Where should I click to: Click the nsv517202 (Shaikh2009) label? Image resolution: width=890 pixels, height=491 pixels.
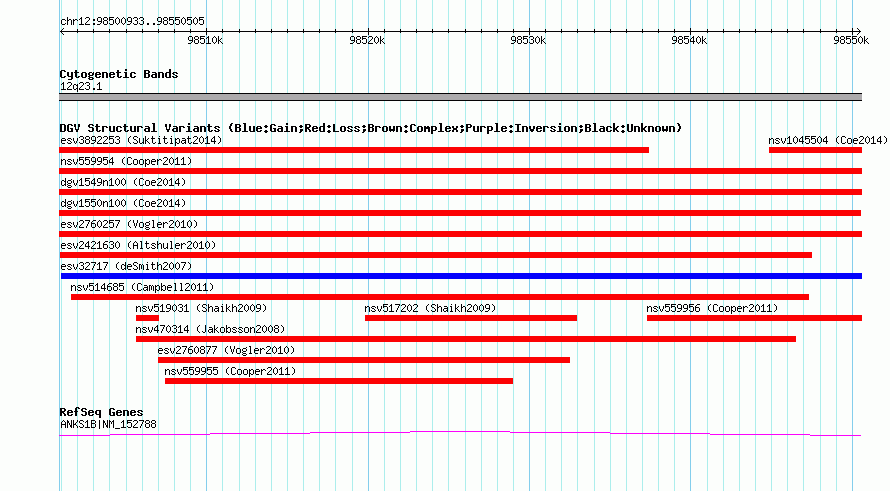coord(430,308)
